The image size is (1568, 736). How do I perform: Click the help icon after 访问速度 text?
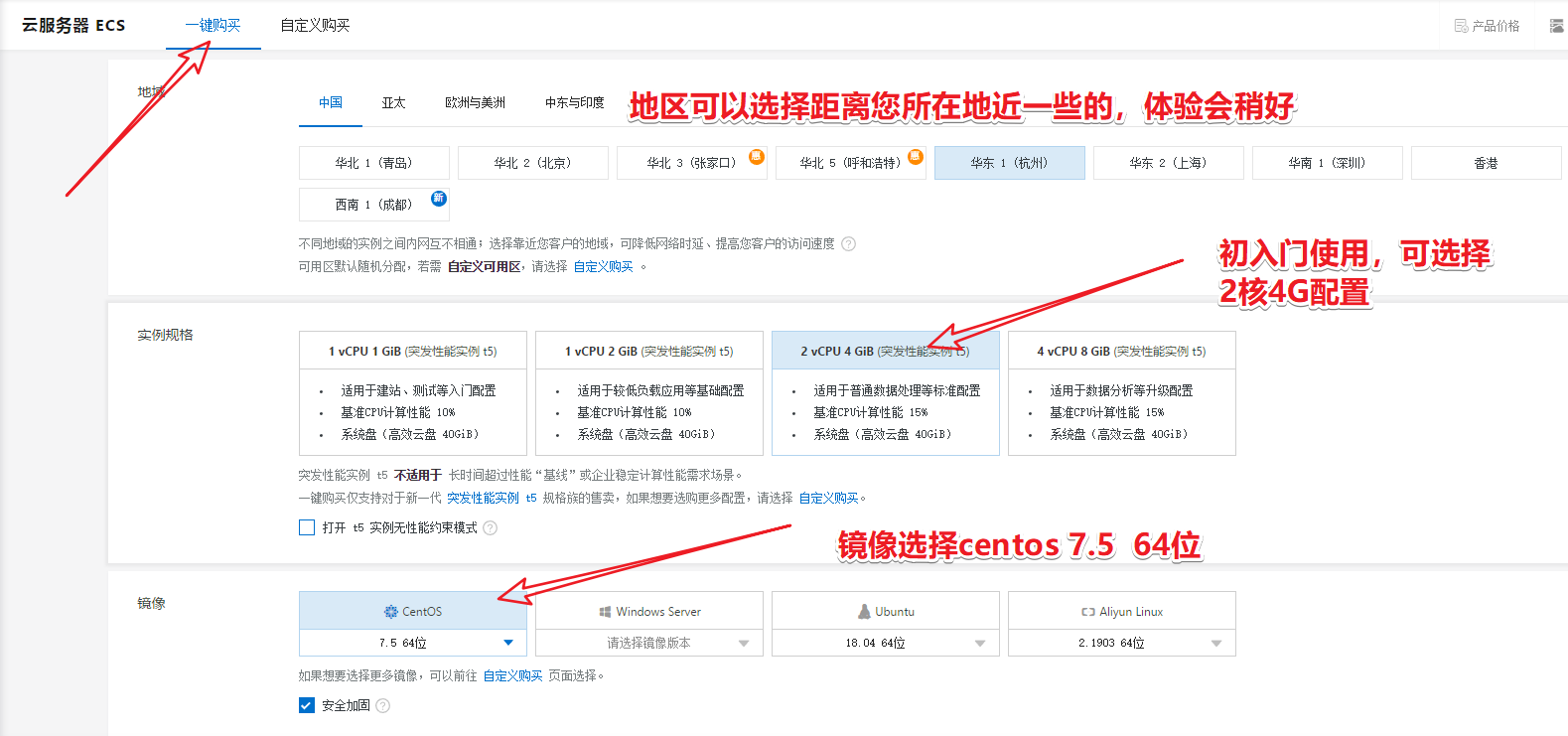pyautogui.click(x=848, y=243)
